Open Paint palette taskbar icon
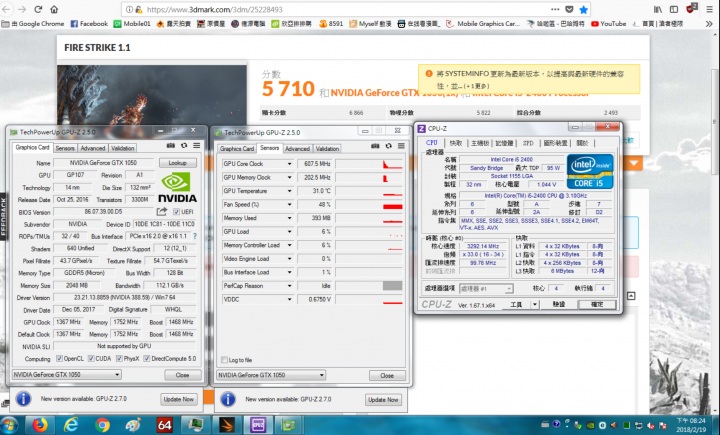This screenshot has height=435, width=720. (x=133, y=425)
